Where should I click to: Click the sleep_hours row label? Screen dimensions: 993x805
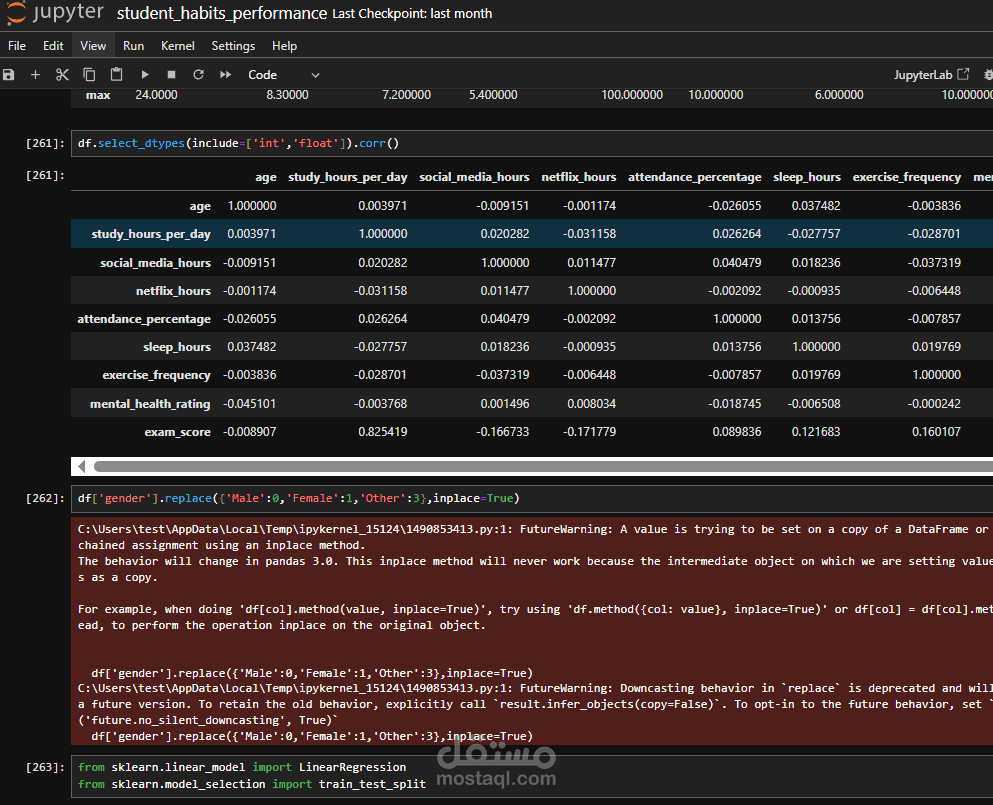click(x=177, y=346)
